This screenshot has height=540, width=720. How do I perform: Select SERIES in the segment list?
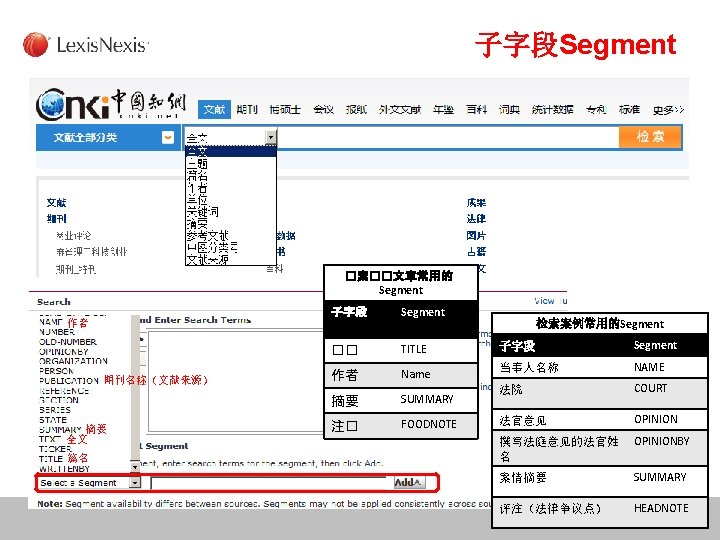click(x=55, y=410)
